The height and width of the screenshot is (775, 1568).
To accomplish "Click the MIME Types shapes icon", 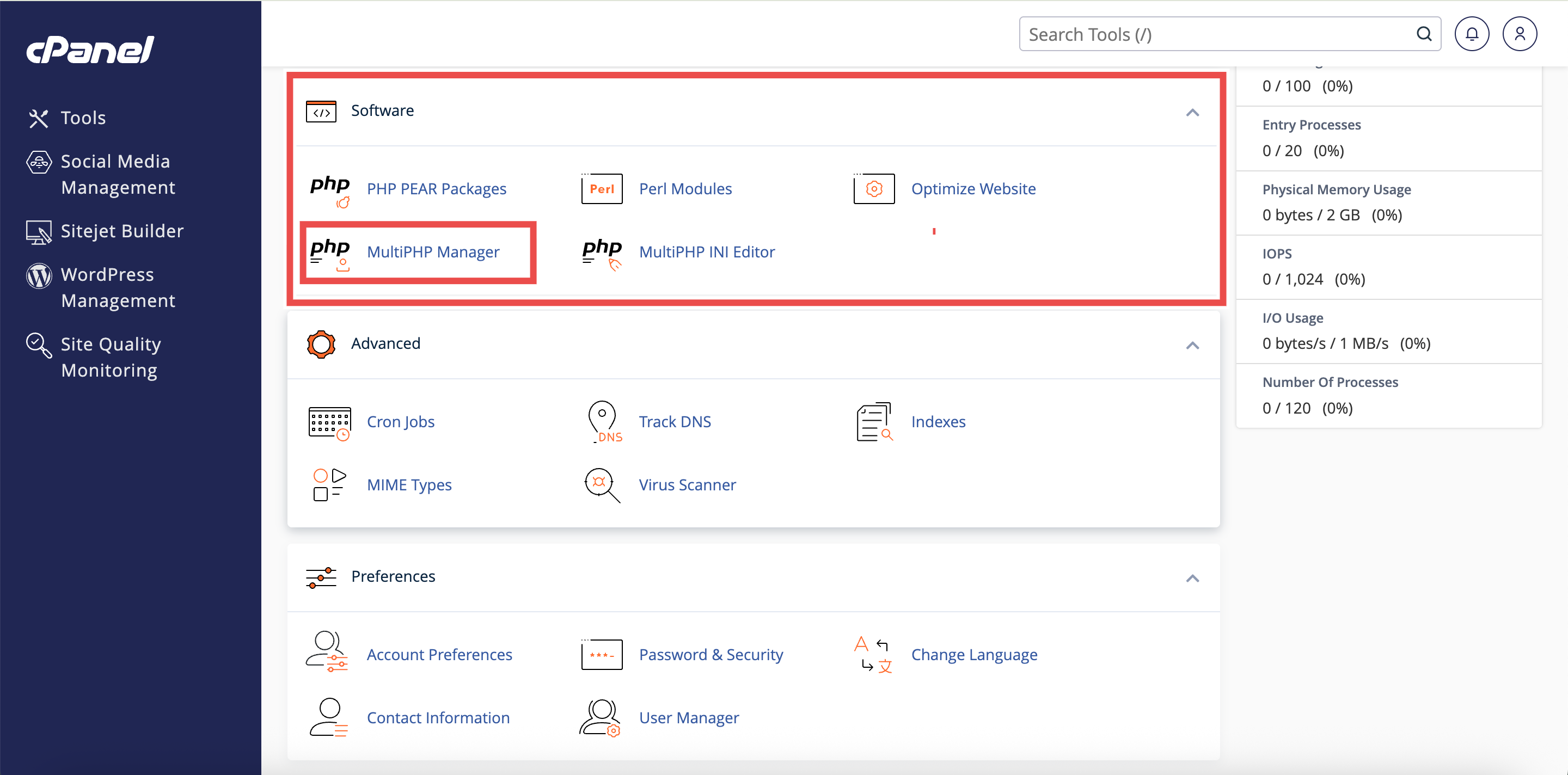I will point(329,485).
